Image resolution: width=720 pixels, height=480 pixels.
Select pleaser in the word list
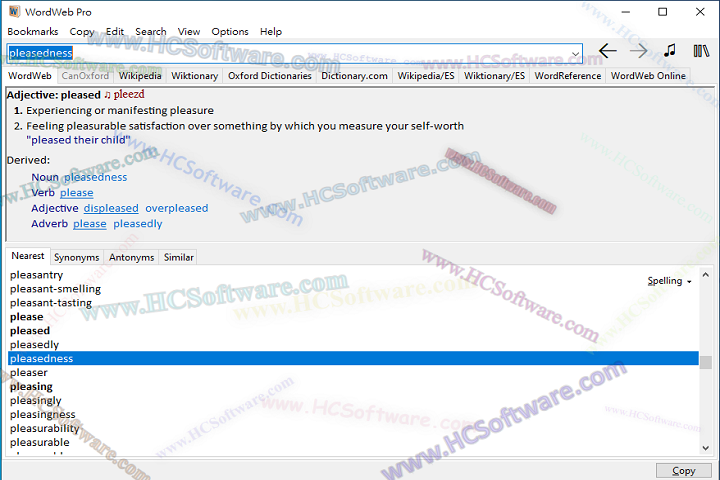[x=28, y=373]
